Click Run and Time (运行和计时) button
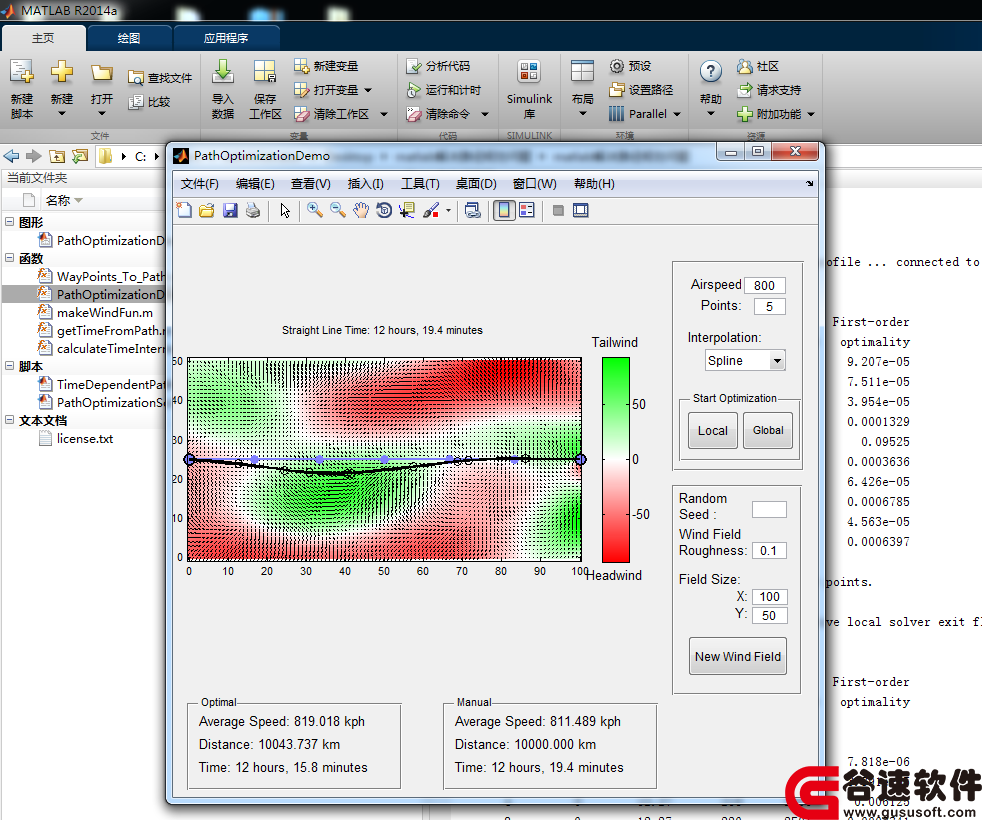The width and height of the screenshot is (982, 820). pyautogui.click(x=443, y=90)
